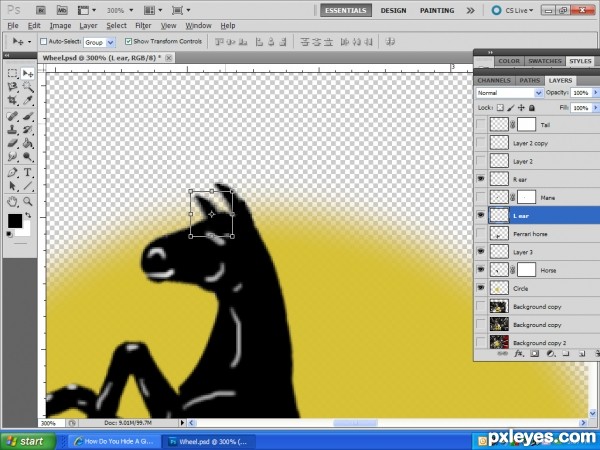The width and height of the screenshot is (600, 450).
Task: Add a layer mask to selected layer
Action: tap(535, 354)
